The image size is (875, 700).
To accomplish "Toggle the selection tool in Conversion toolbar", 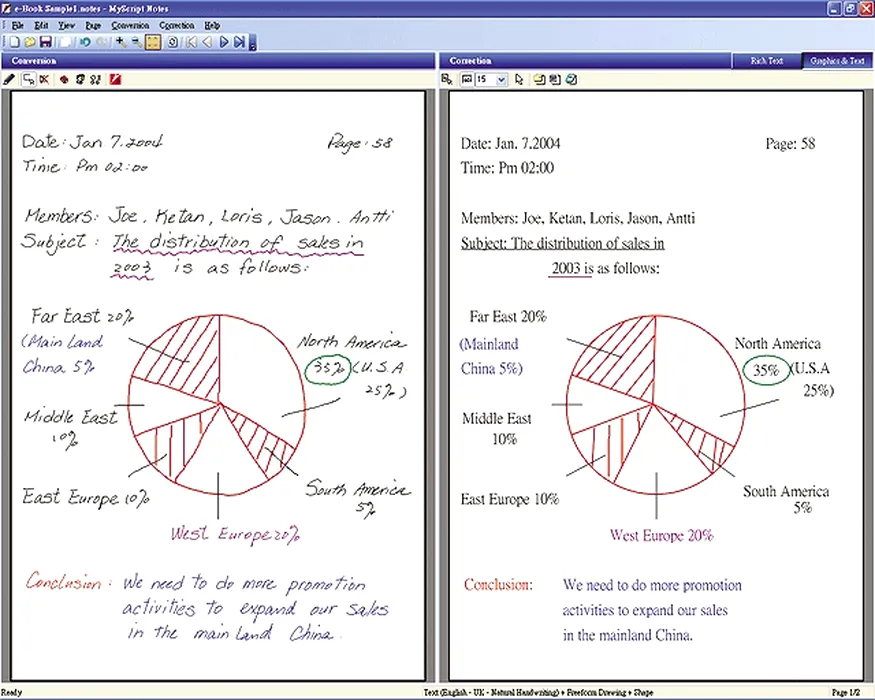I will pyautogui.click(x=29, y=79).
